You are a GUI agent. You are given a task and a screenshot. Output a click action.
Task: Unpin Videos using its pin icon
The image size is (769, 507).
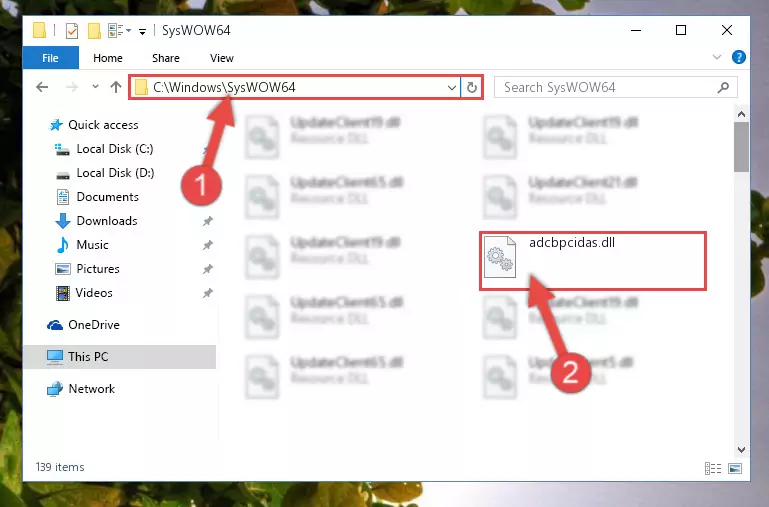coord(207,294)
